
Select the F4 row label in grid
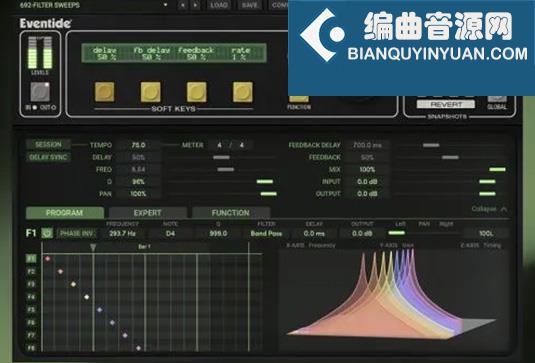(x=31, y=297)
